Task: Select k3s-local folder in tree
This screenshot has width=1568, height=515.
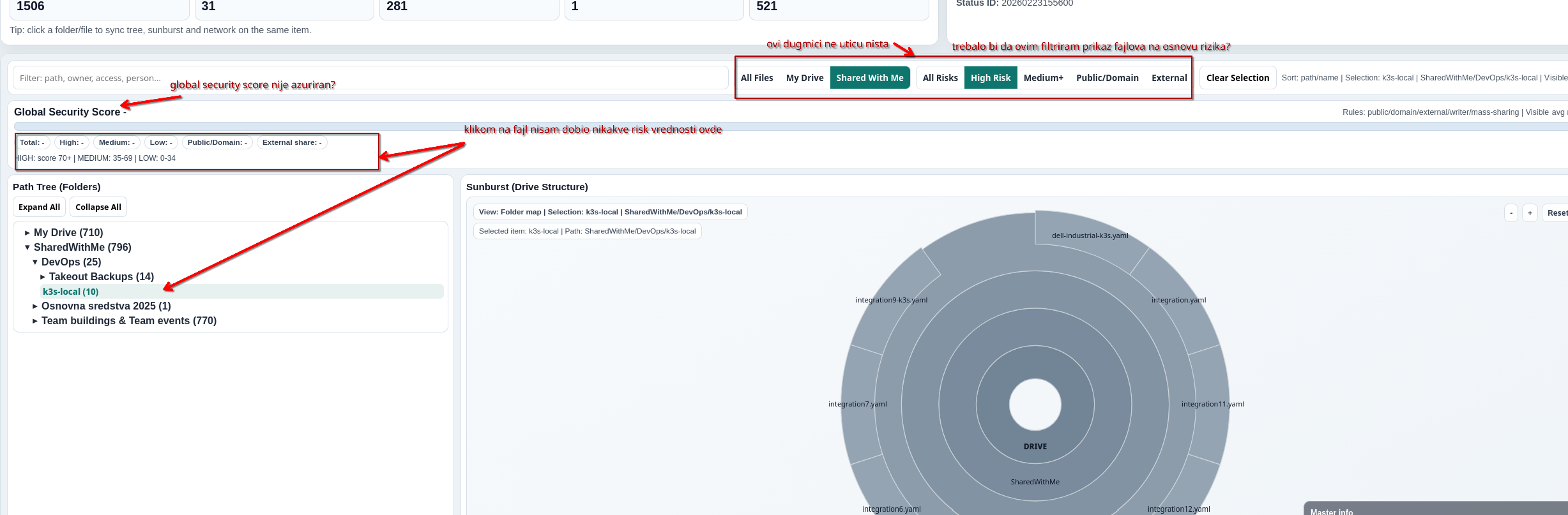Action: [71, 292]
